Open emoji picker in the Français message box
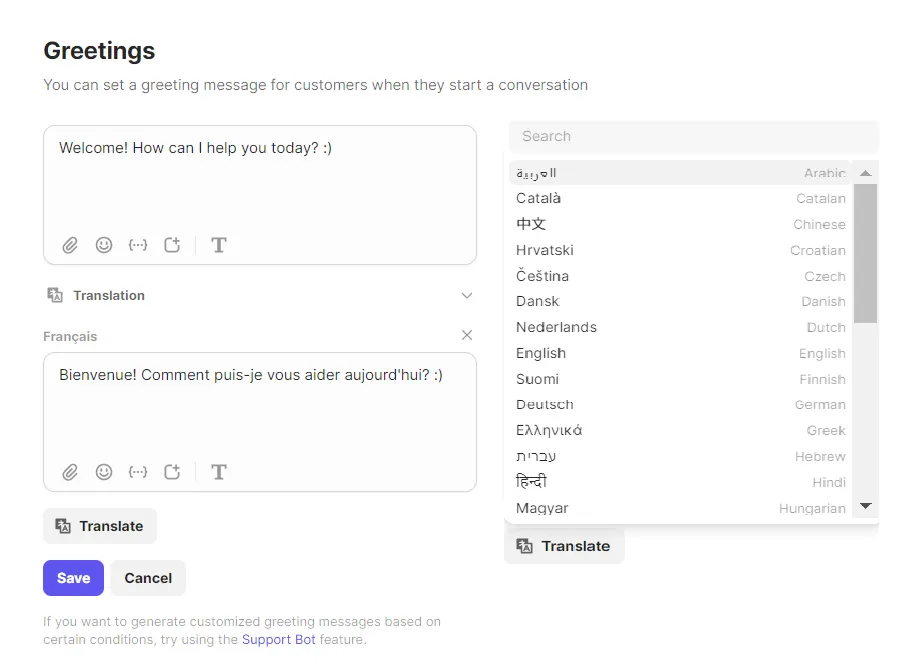 point(104,472)
